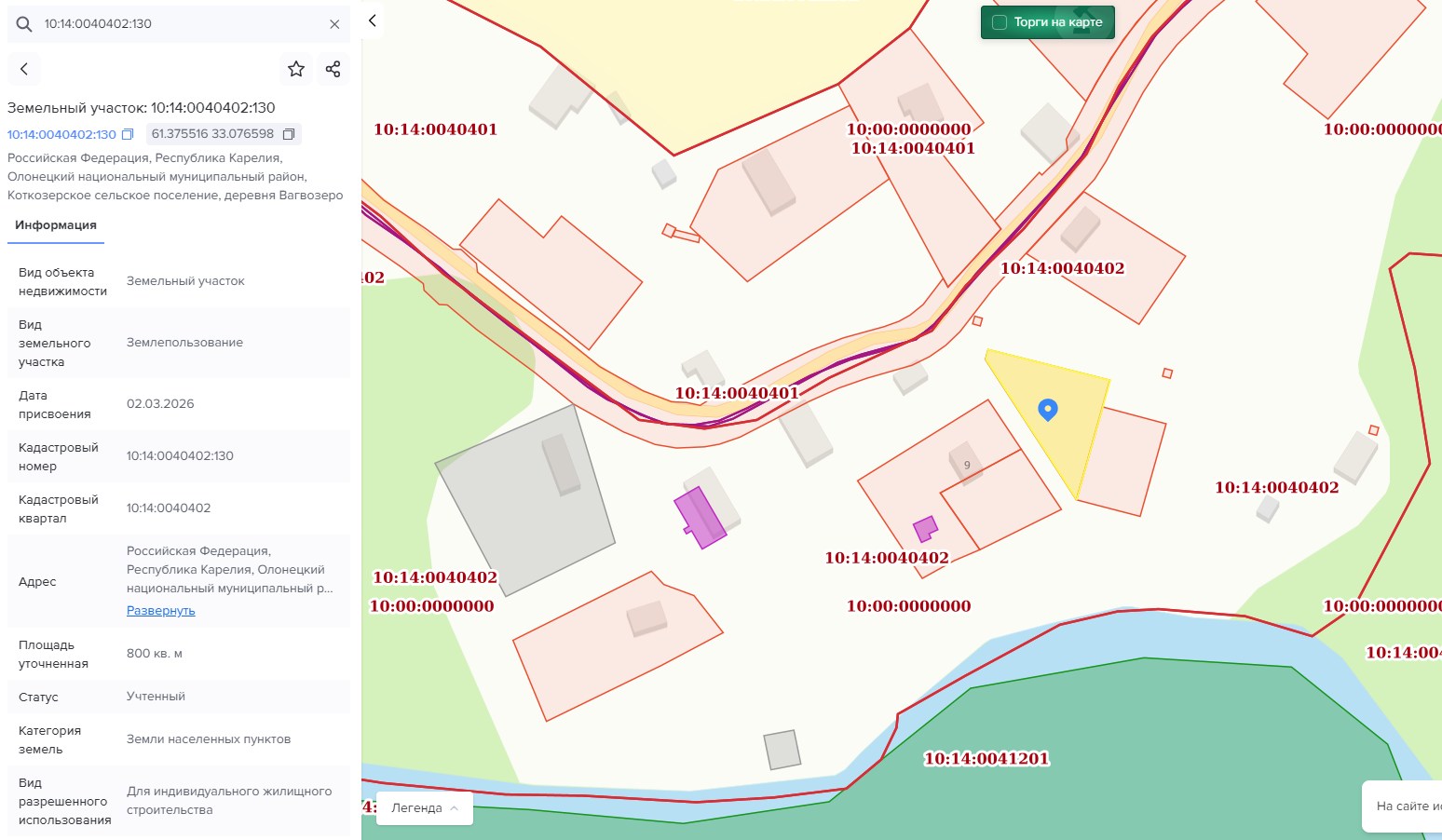Click the Кадастровый квартал value 10:14:0040402
Screen dimensions: 1442x840
(169, 508)
